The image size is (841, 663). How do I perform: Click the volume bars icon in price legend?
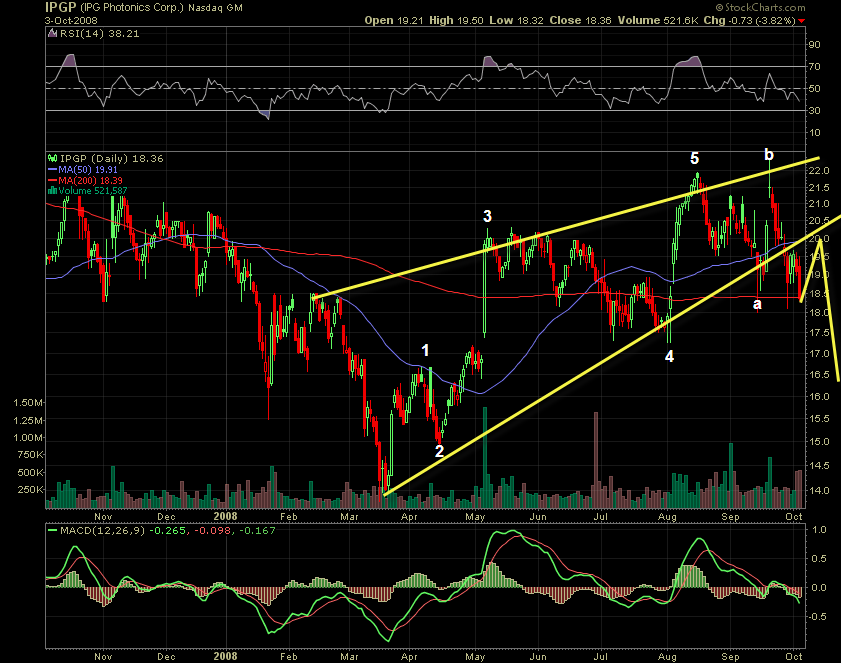click(x=53, y=190)
